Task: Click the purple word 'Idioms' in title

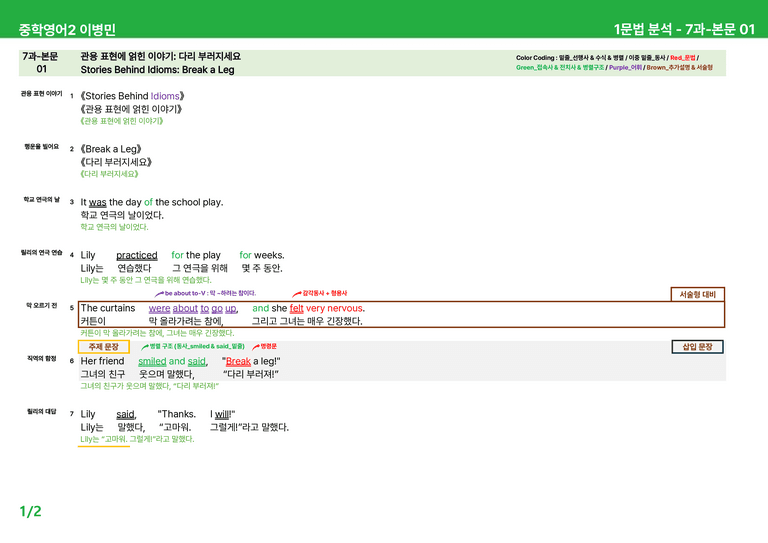Action: click(165, 96)
